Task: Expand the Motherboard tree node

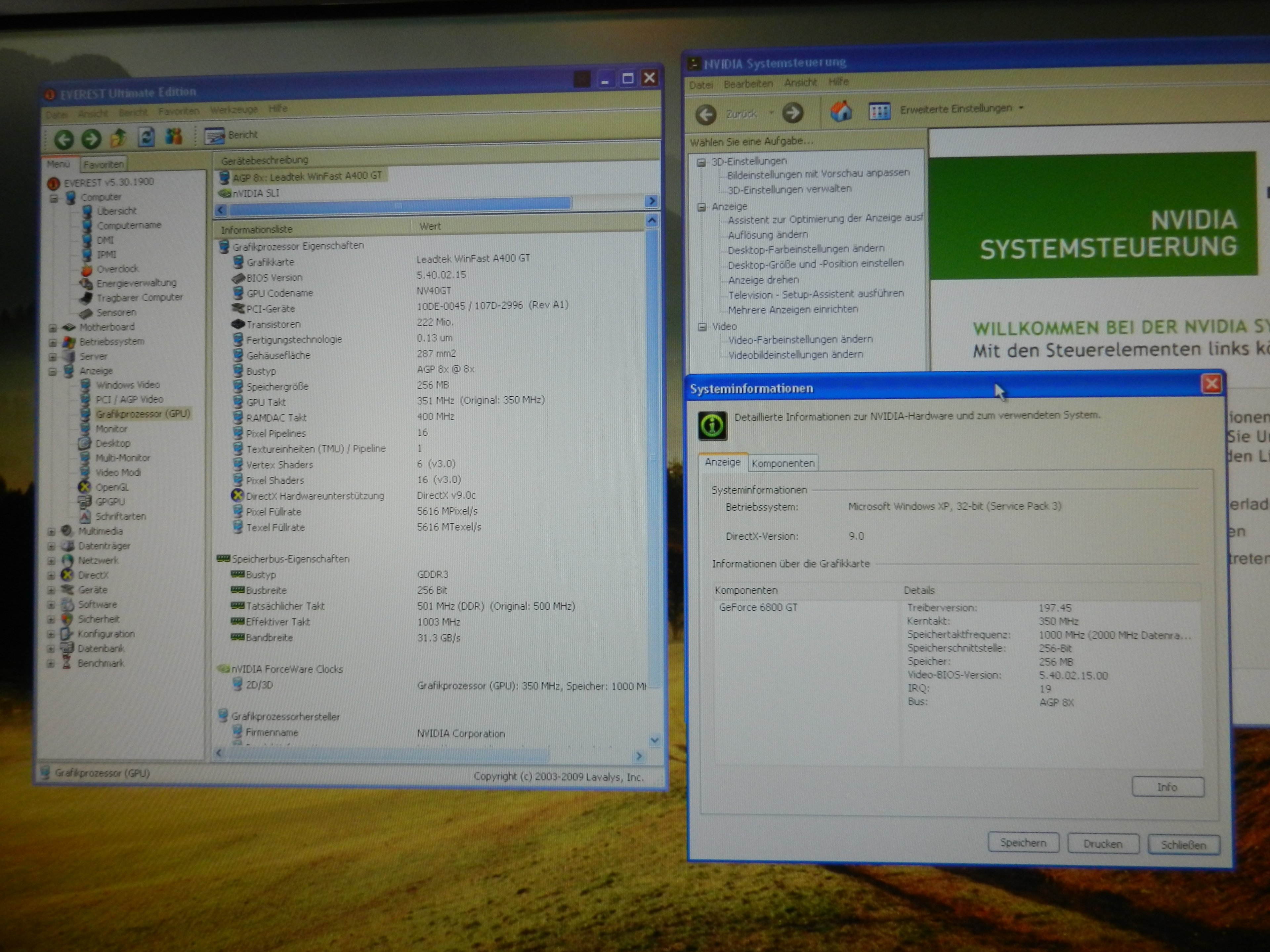Action: [53, 328]
